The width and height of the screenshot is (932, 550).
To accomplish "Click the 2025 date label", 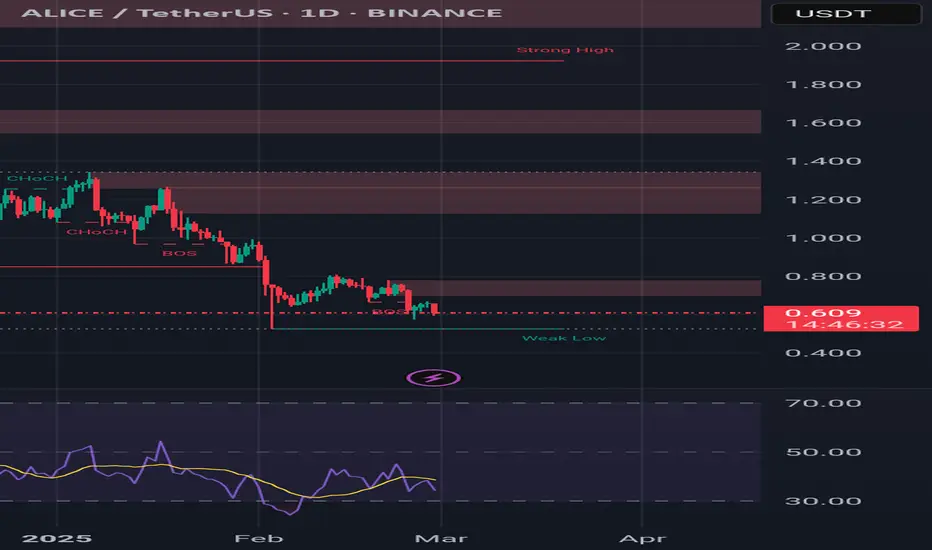I will (x=56, y=539).
